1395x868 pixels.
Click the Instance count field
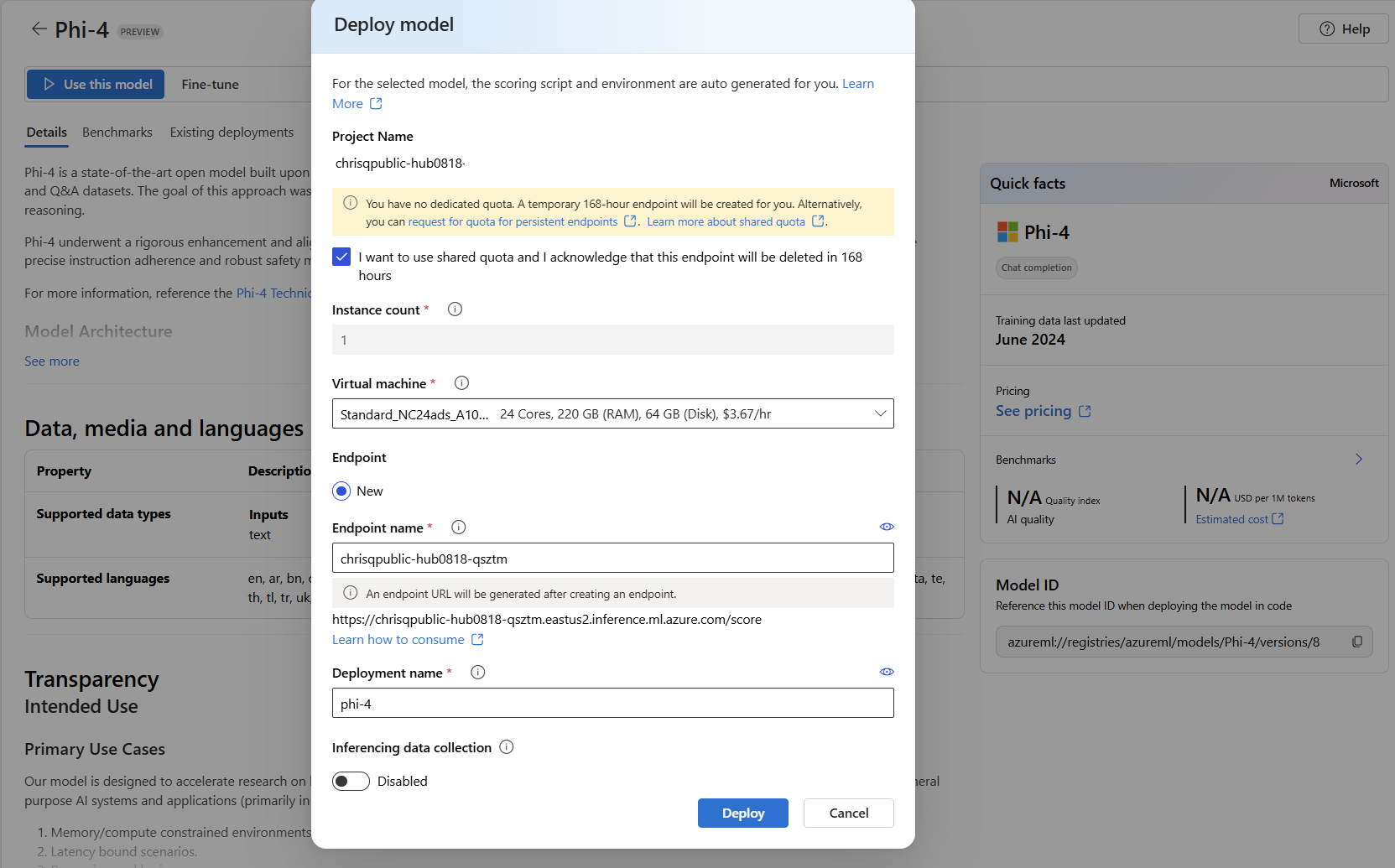pos(613,340)
